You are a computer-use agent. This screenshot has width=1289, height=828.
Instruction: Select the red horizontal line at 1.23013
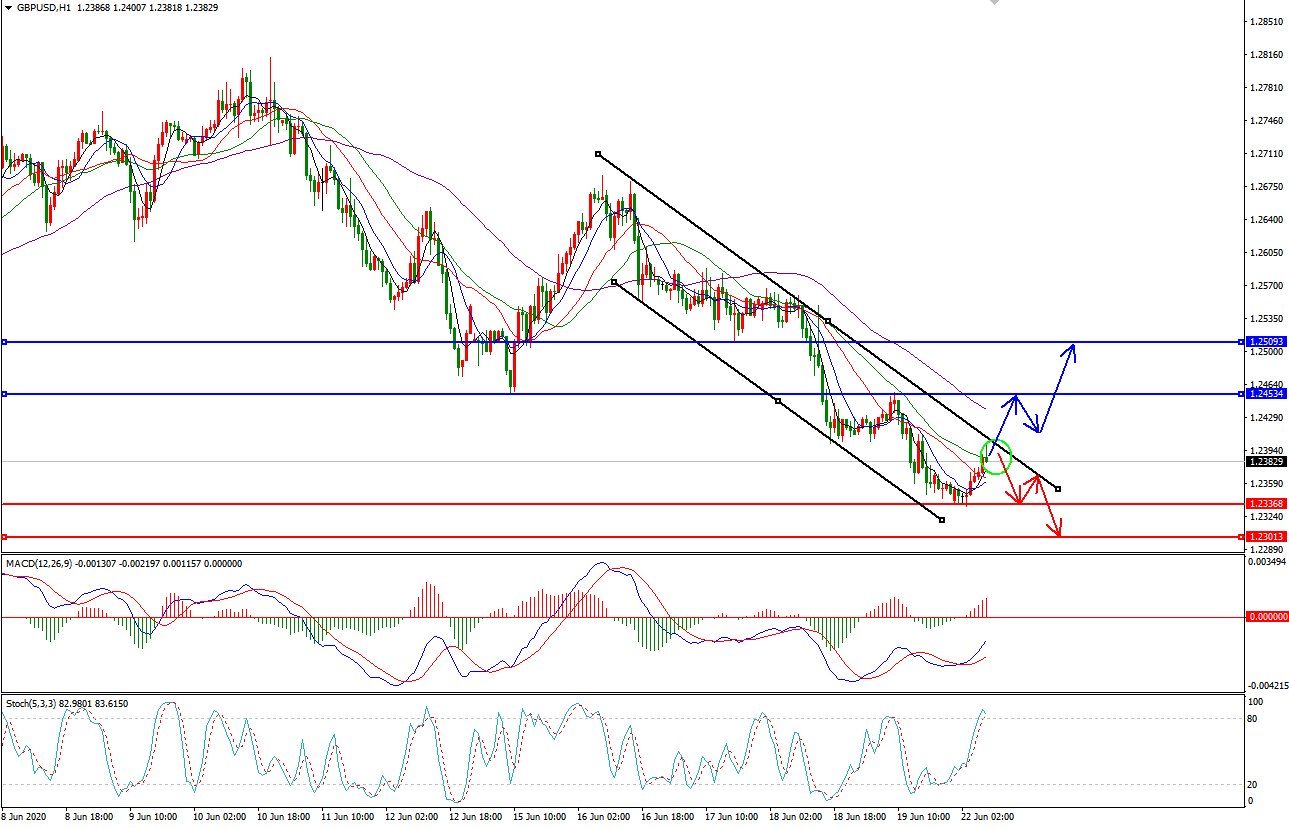[622, 537]
